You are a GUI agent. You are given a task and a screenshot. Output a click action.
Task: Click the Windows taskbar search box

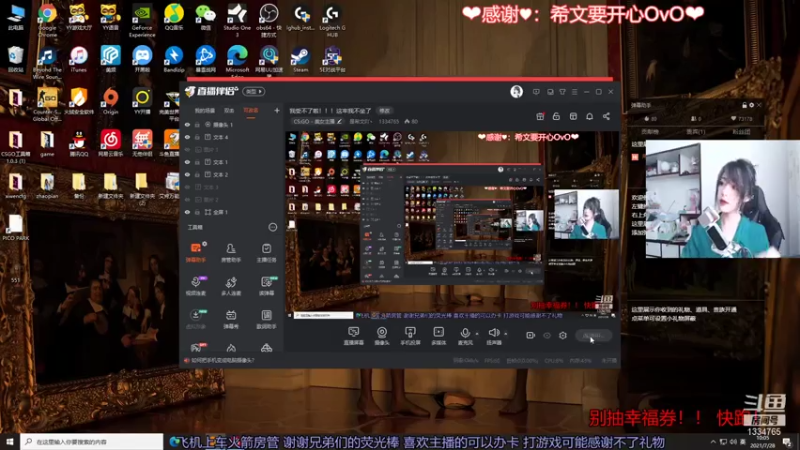click(92, 441)
